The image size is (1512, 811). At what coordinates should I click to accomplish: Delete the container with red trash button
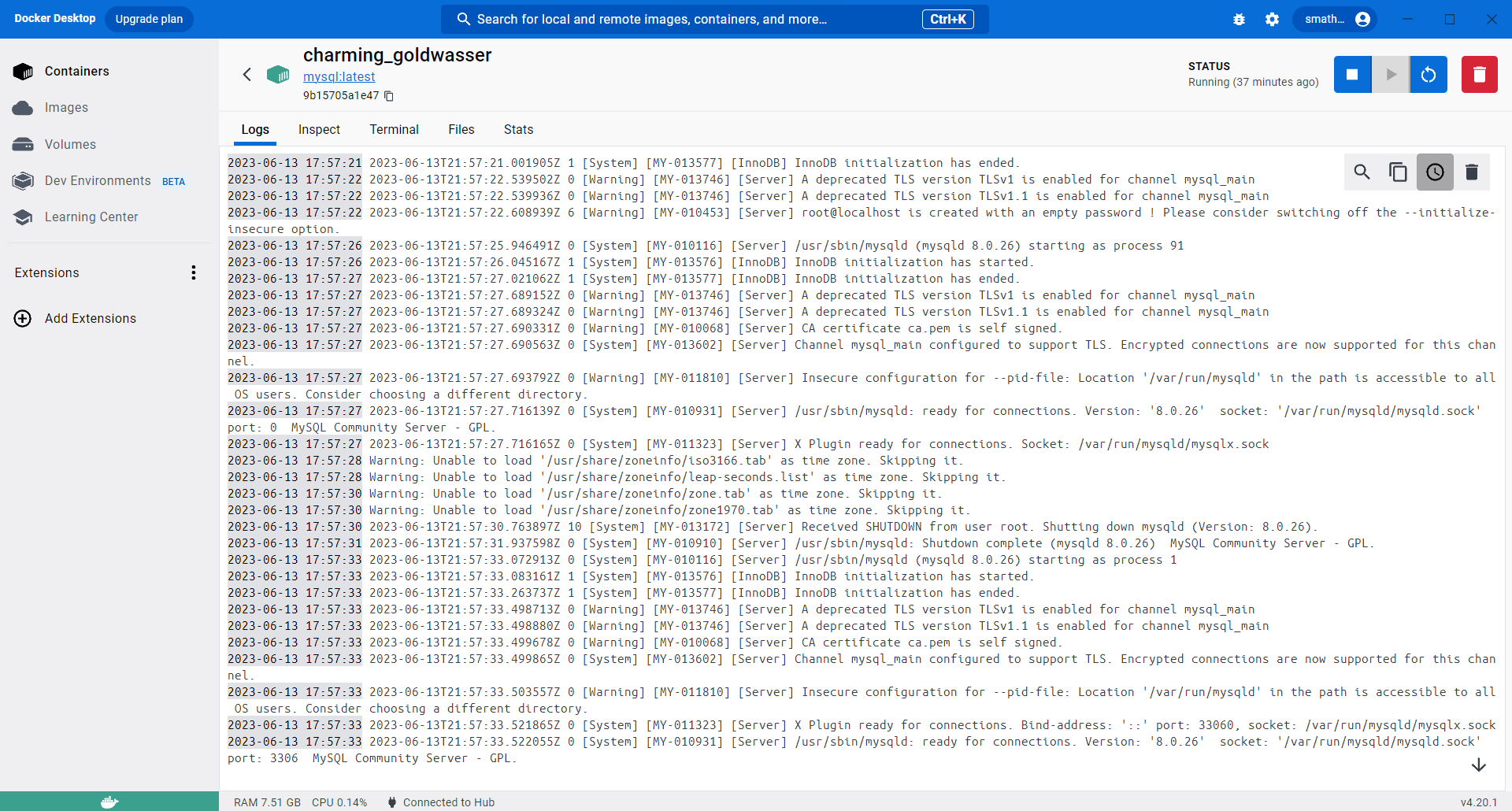pyautogui.click(x=1479, y=74)
